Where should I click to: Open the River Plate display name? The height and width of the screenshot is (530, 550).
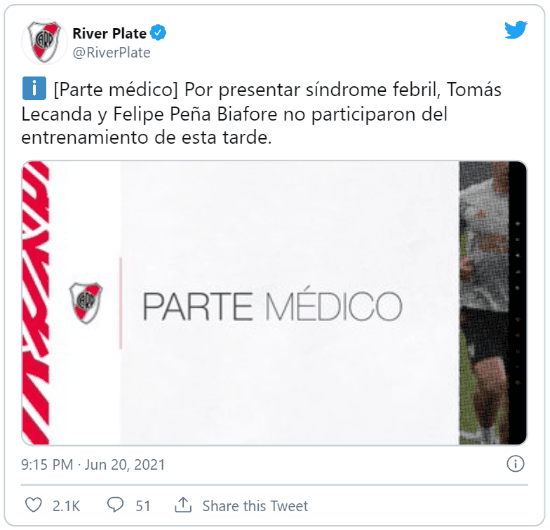tap(109, 34)
